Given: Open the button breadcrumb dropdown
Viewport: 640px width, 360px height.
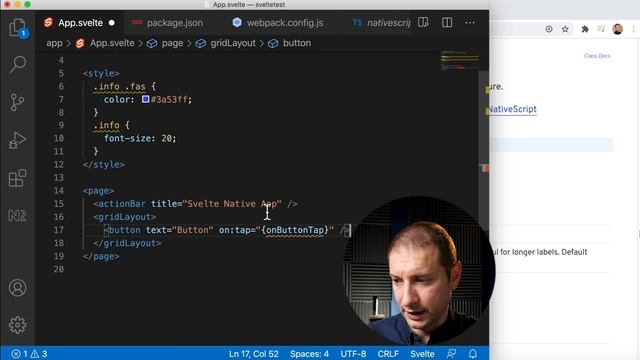Looking at the screenshot, I should click(297, 43).
